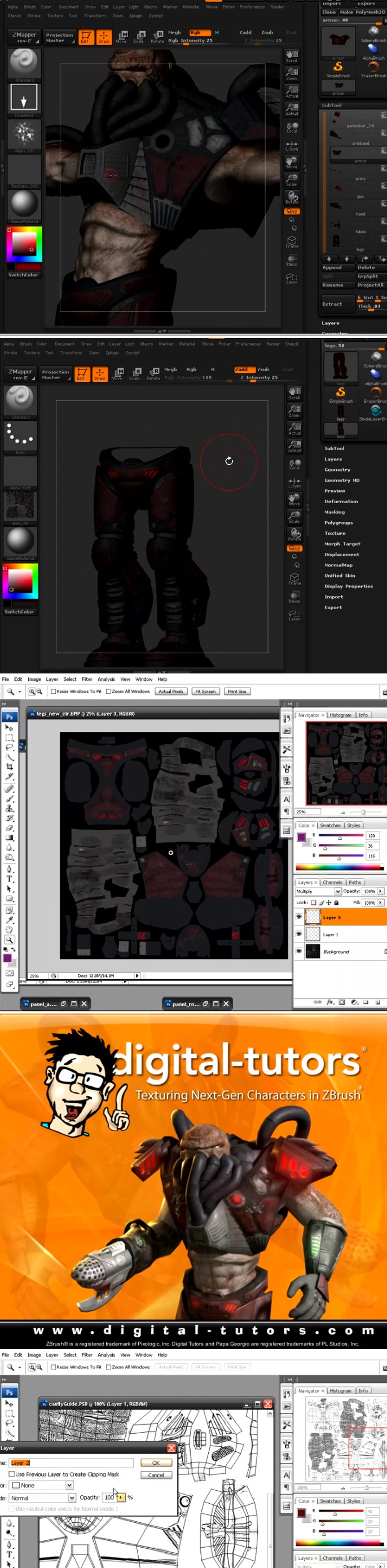Open layer Opacity slider arrow in Layers panel
This screenshot has height=1568, width=387.
pos(381,891)
